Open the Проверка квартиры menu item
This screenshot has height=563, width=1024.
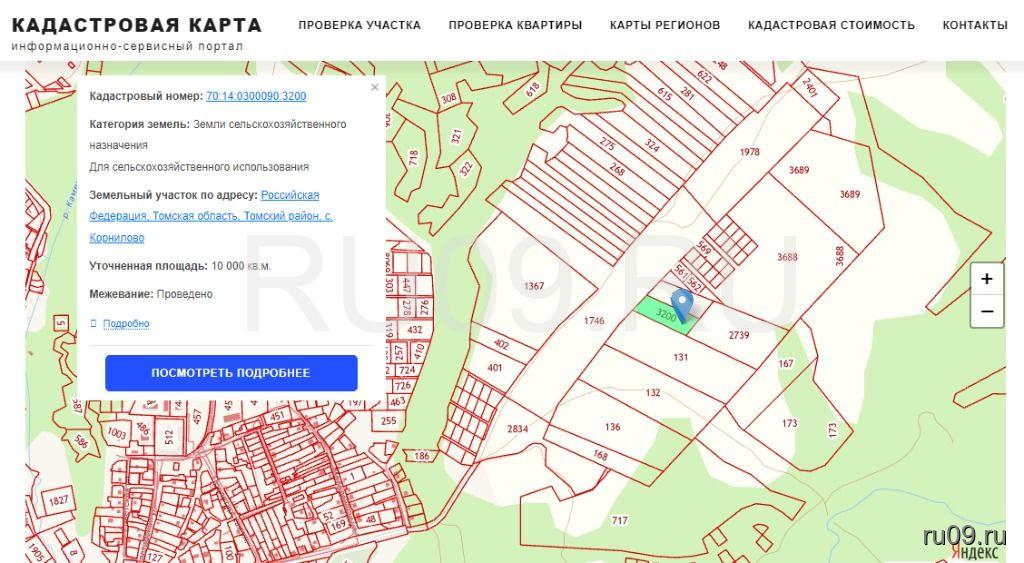515,25
